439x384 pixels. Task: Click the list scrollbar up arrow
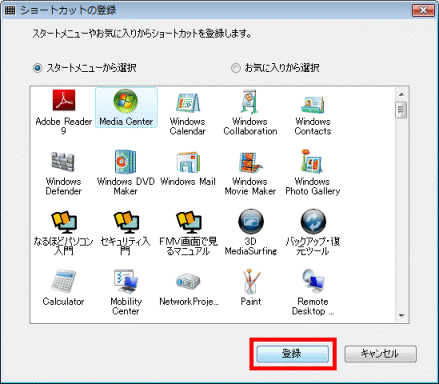point(401,95)
